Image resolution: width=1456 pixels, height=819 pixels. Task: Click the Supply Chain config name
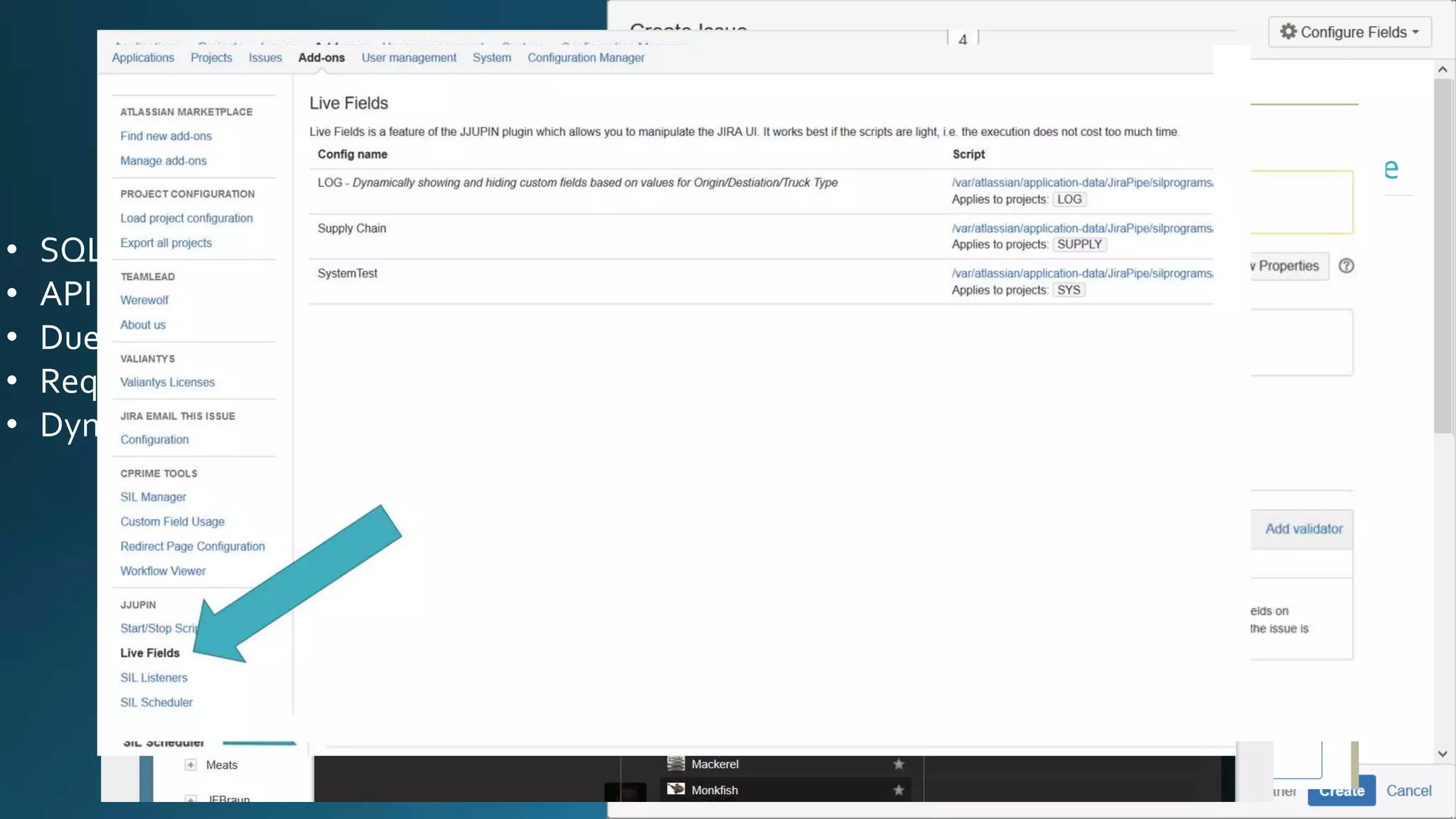coord(352,228)
